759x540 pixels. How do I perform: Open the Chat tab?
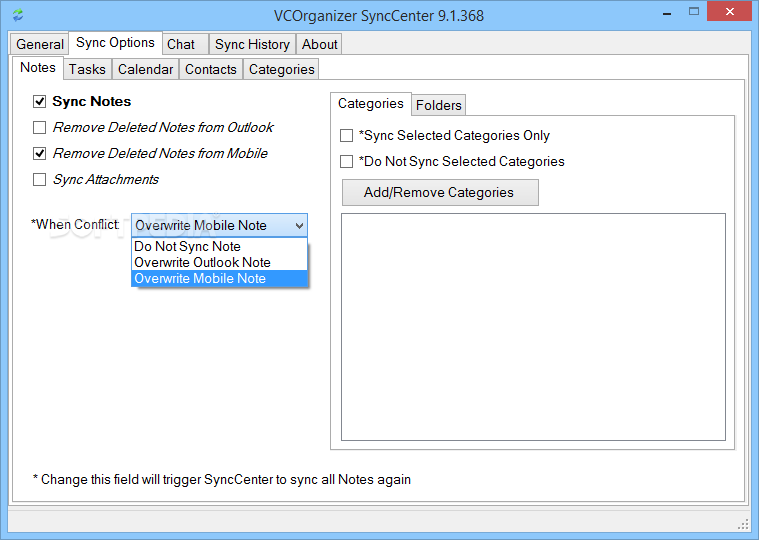pos(184,44)
